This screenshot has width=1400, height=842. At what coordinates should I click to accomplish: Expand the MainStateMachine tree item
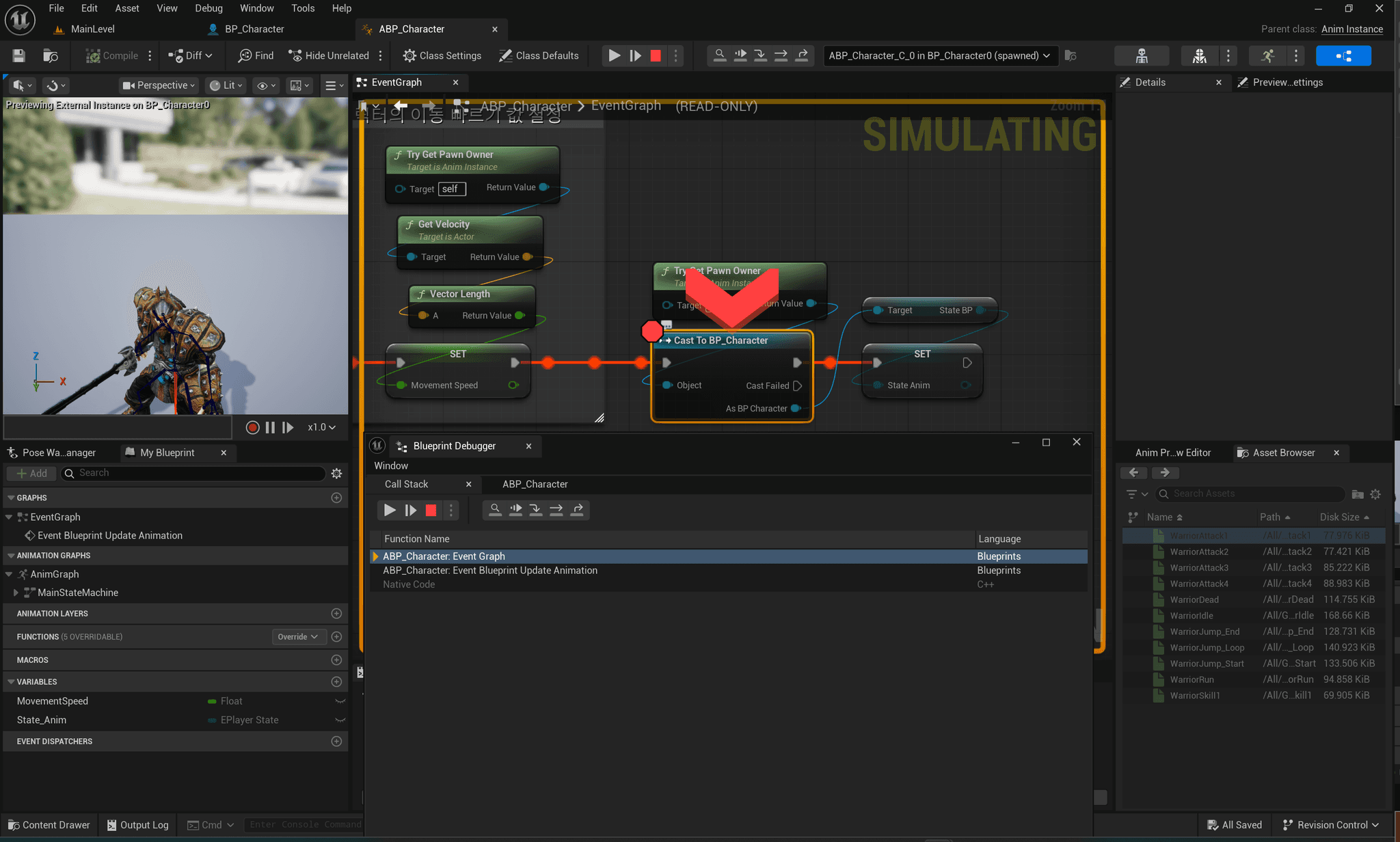(16, 593)
